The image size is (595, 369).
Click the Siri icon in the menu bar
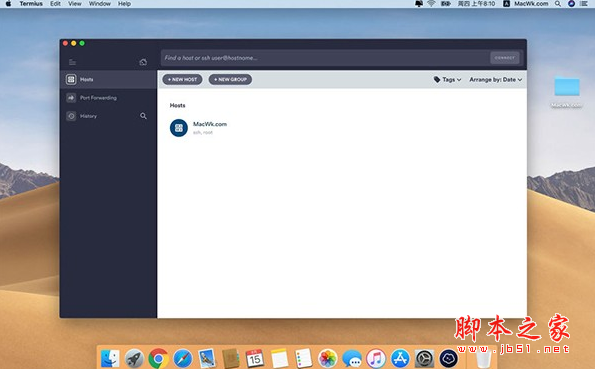pyautogui.click(x=571, y=4)
